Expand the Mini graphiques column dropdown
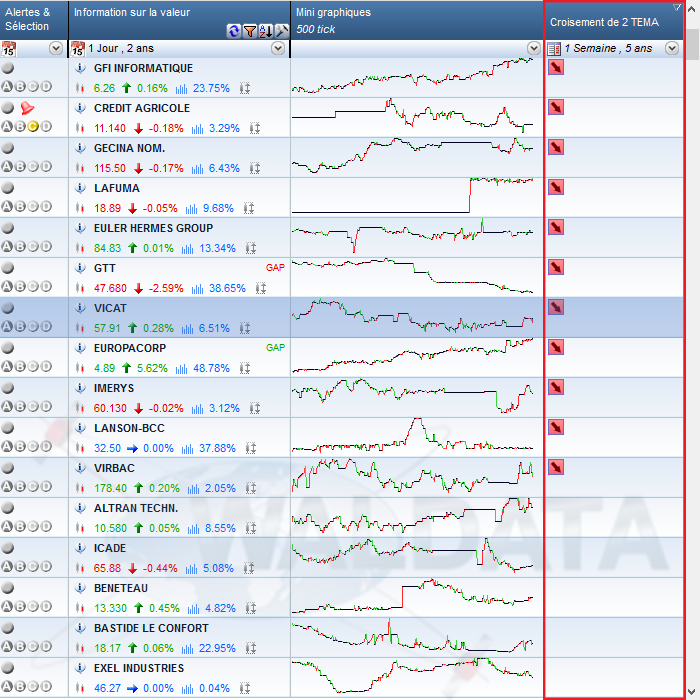 click(x=533, y=48)
